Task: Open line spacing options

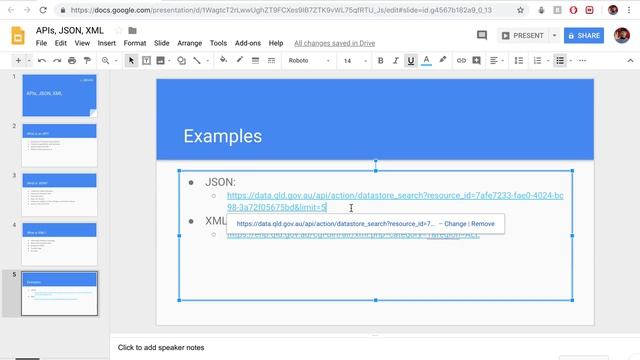Action: (519, 61)
